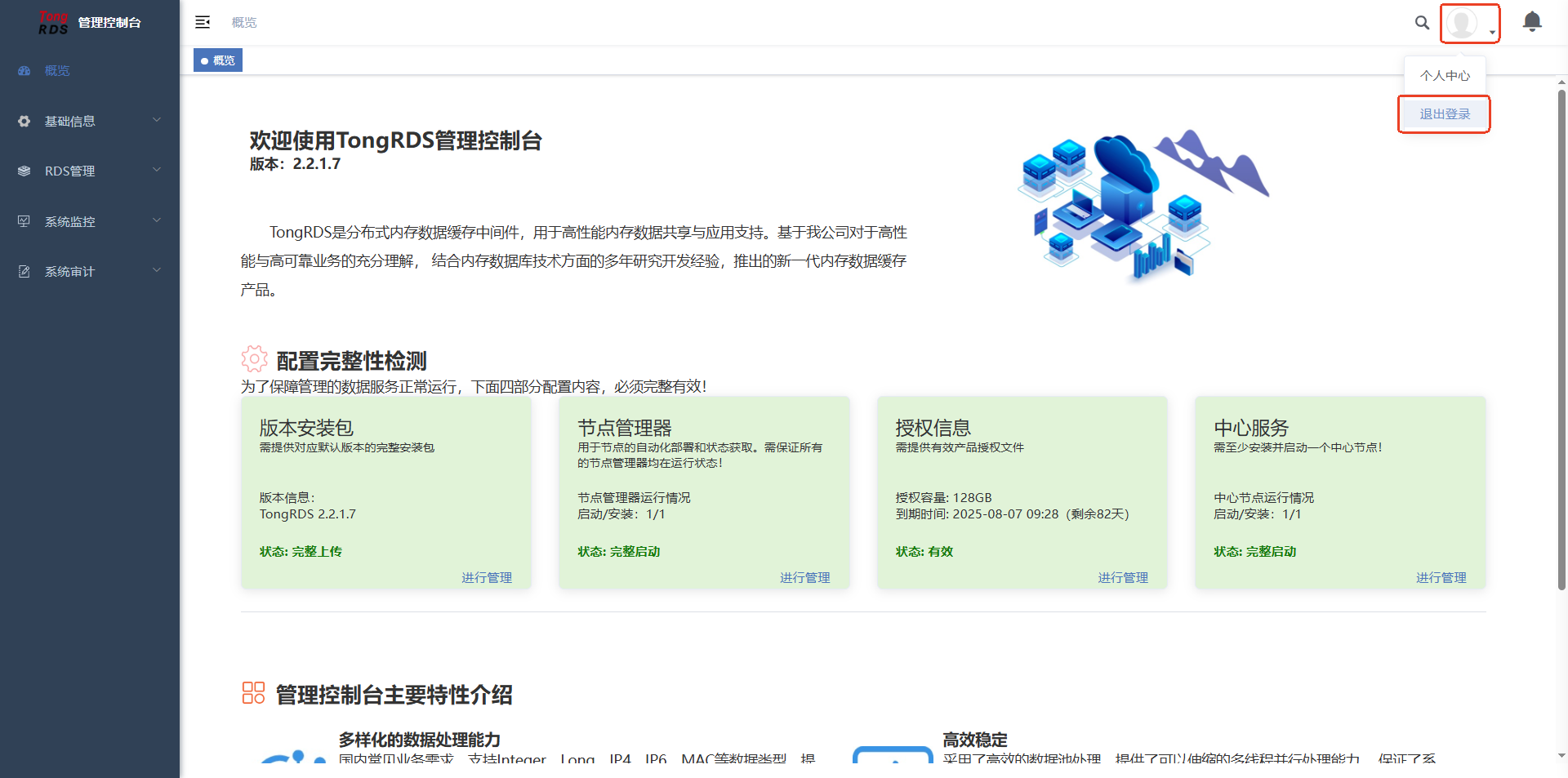Click the 节点管理器运行情况 label
This screenshot has height=778, width=1568.
634,498
